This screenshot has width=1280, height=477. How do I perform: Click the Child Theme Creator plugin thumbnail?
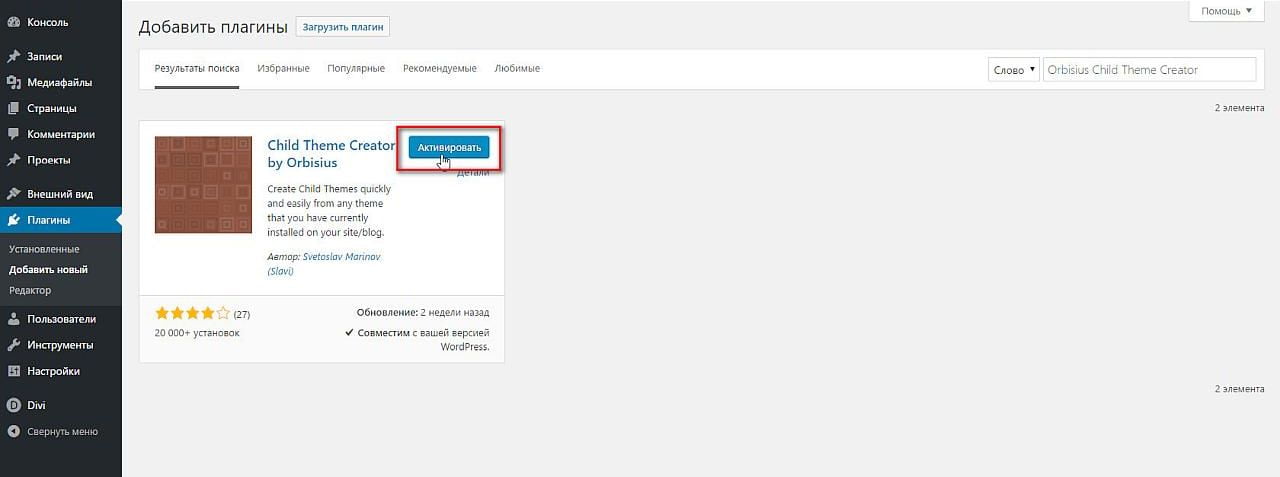coord(203,185)
